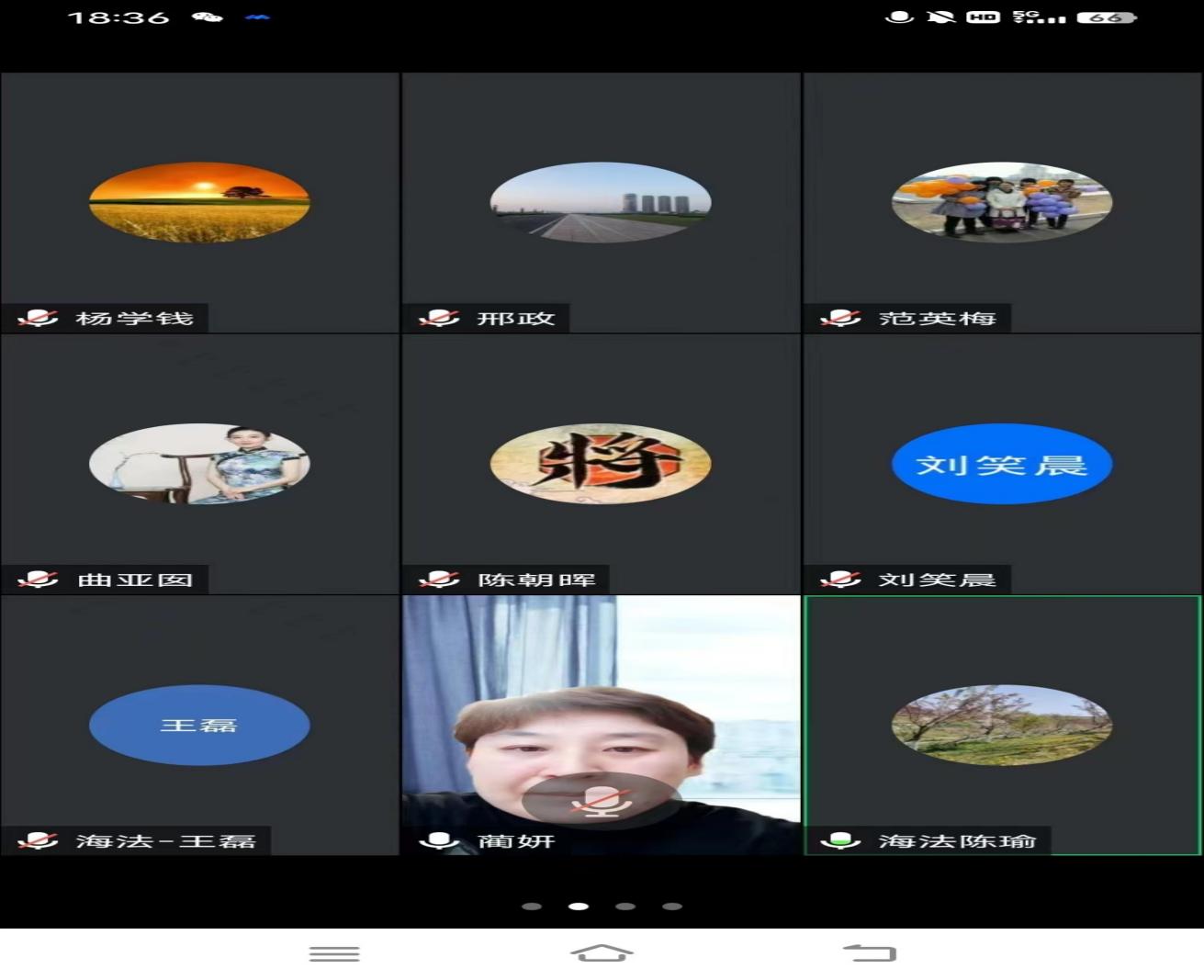The height and width of the screenshot is (980, 1204).
Task: Click the muted microphone icon by 范英梅
Action: (x=839, y=318)
